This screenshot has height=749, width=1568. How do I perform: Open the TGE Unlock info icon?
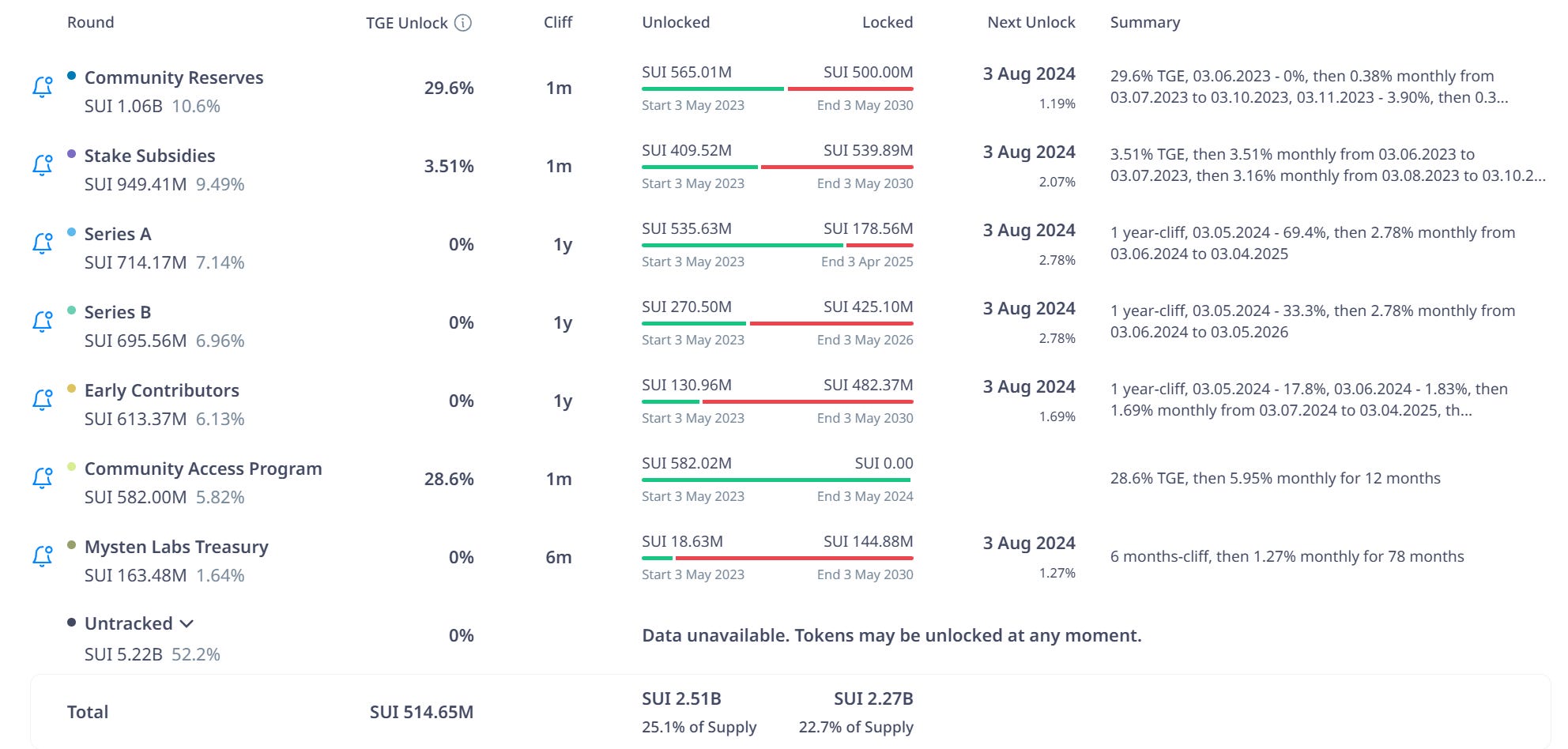464,23
